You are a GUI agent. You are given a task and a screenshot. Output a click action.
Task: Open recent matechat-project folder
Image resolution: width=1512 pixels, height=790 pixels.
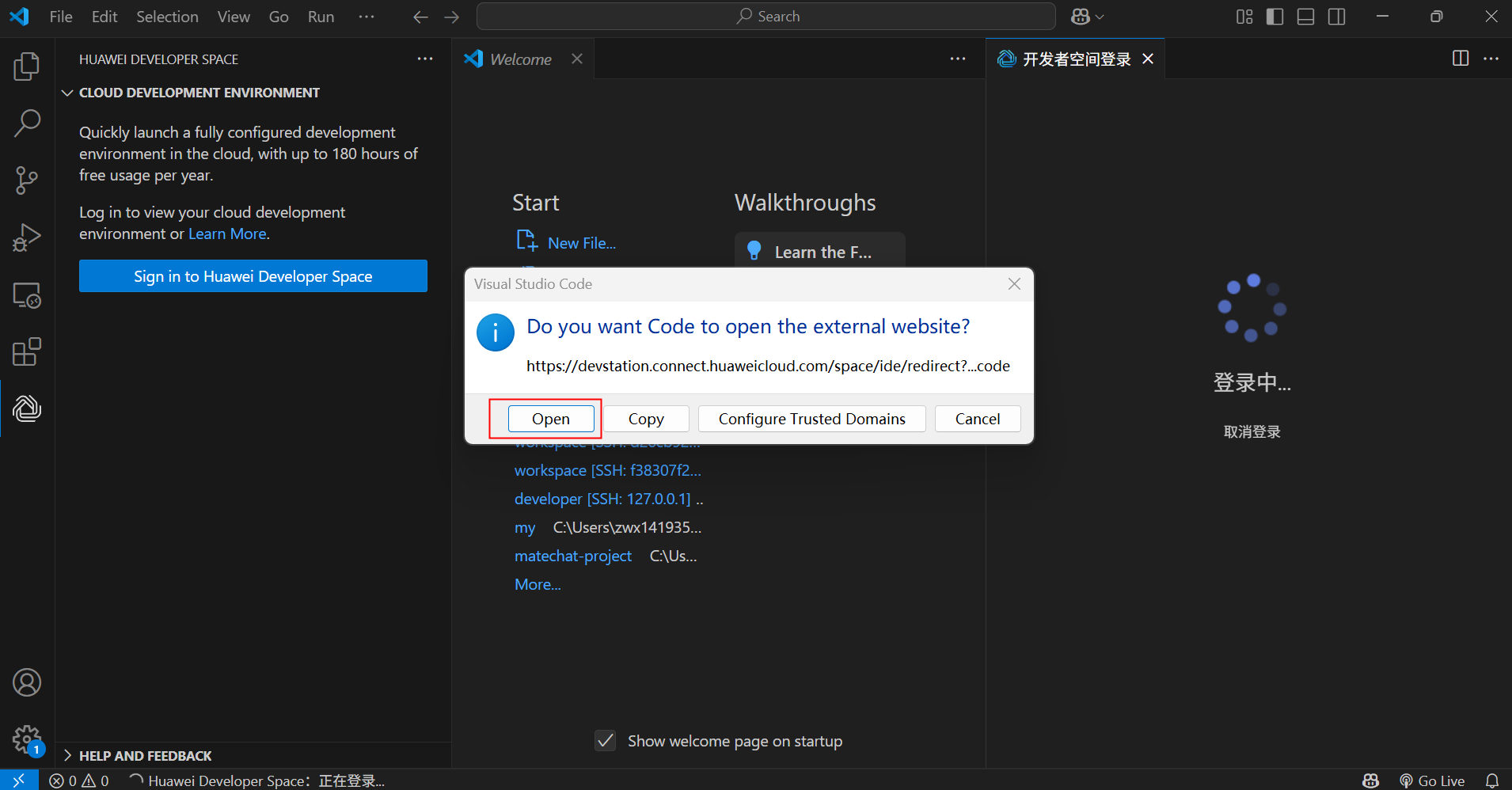coord(573,556)
